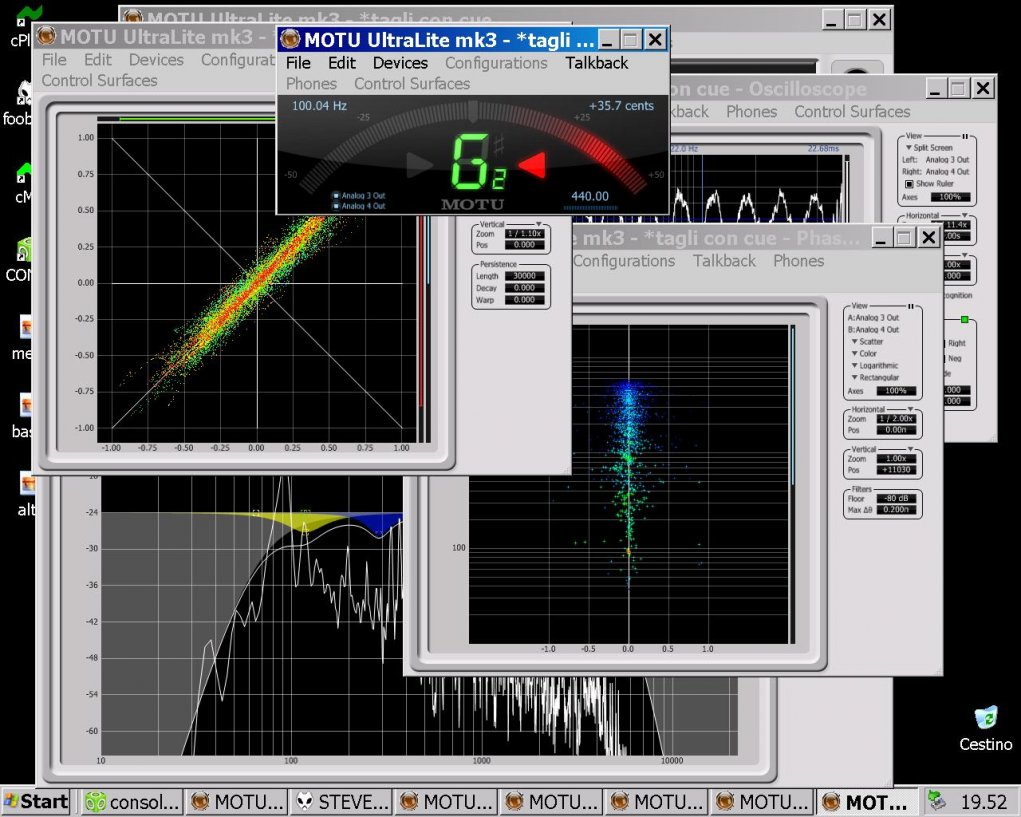The image size is (1021, 817).
Task: Click Right: Analog 4 Out in Oscilloscope
Action: [936, 172]
